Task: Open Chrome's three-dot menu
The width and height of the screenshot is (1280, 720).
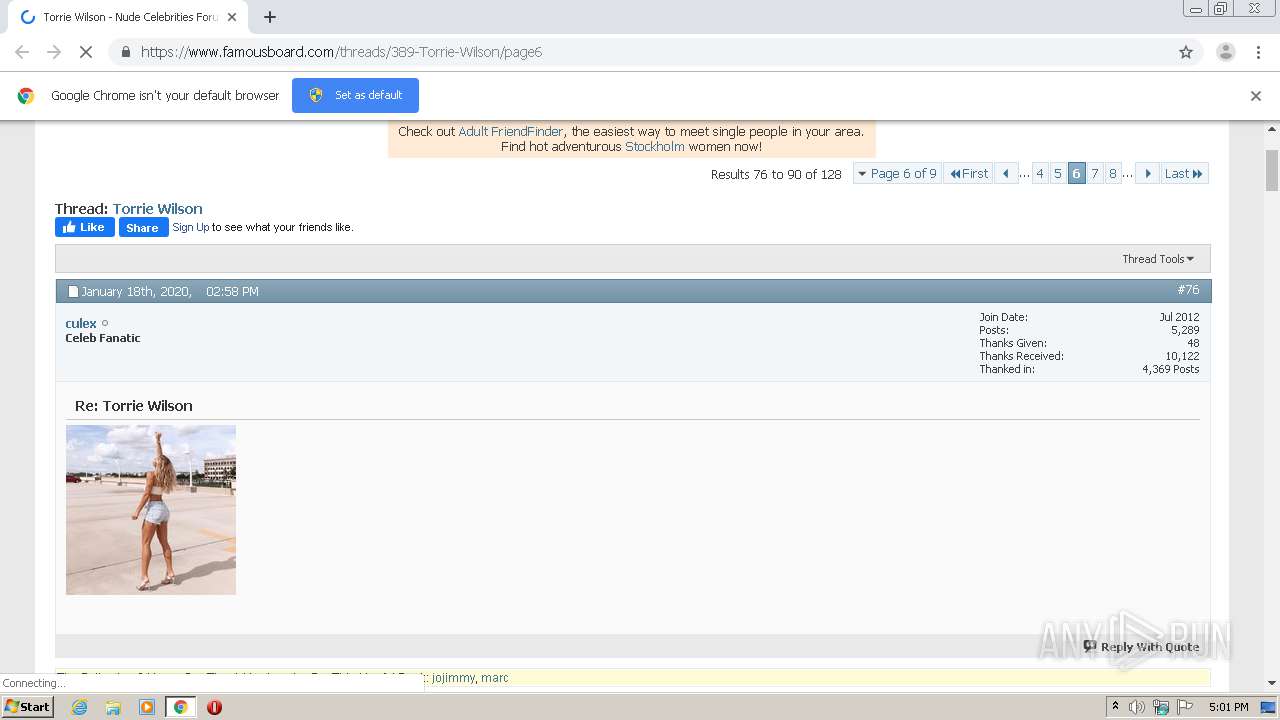Action: 1258,52
